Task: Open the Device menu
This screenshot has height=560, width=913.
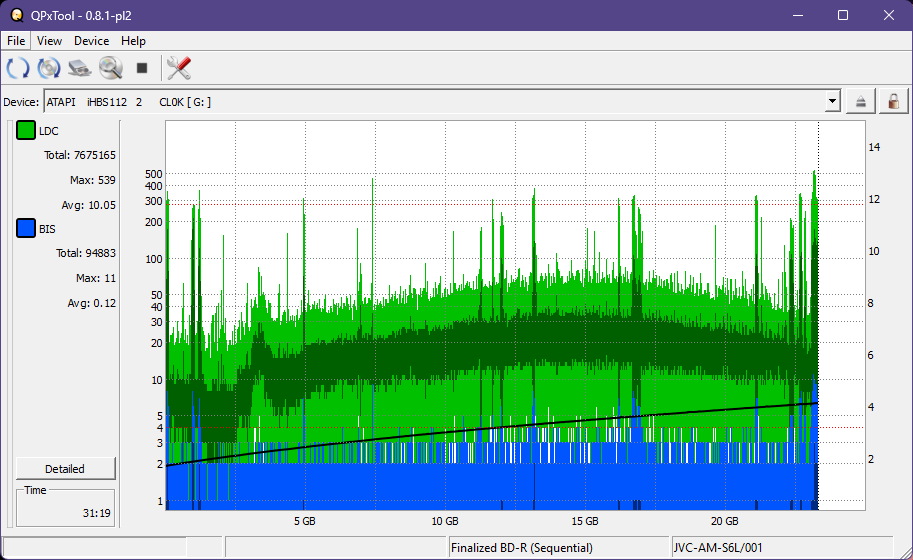Action: point(91,41)
